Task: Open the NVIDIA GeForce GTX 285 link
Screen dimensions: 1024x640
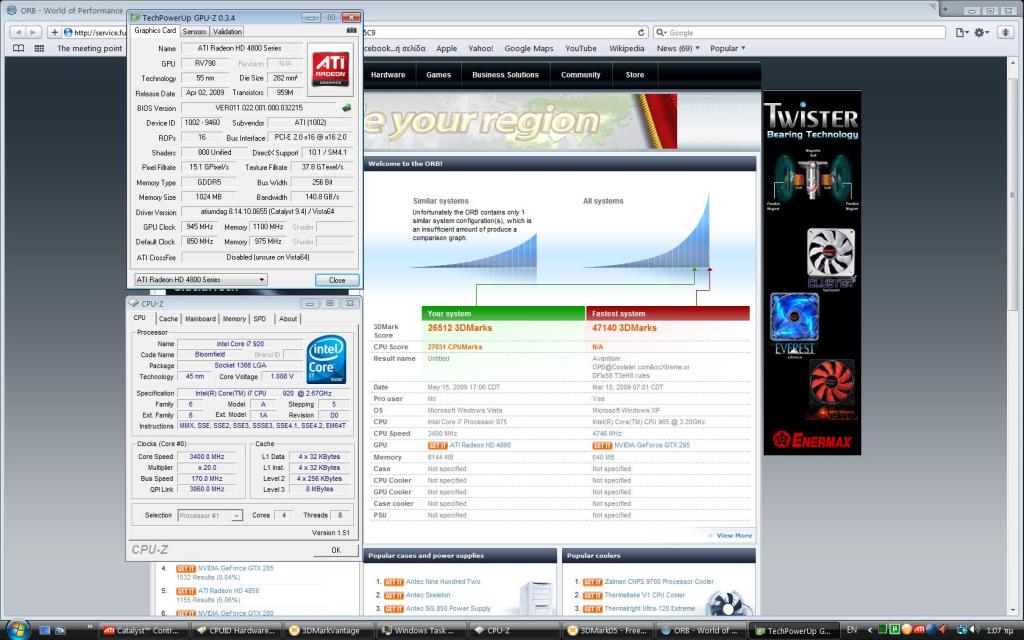Action: (236, 569)
